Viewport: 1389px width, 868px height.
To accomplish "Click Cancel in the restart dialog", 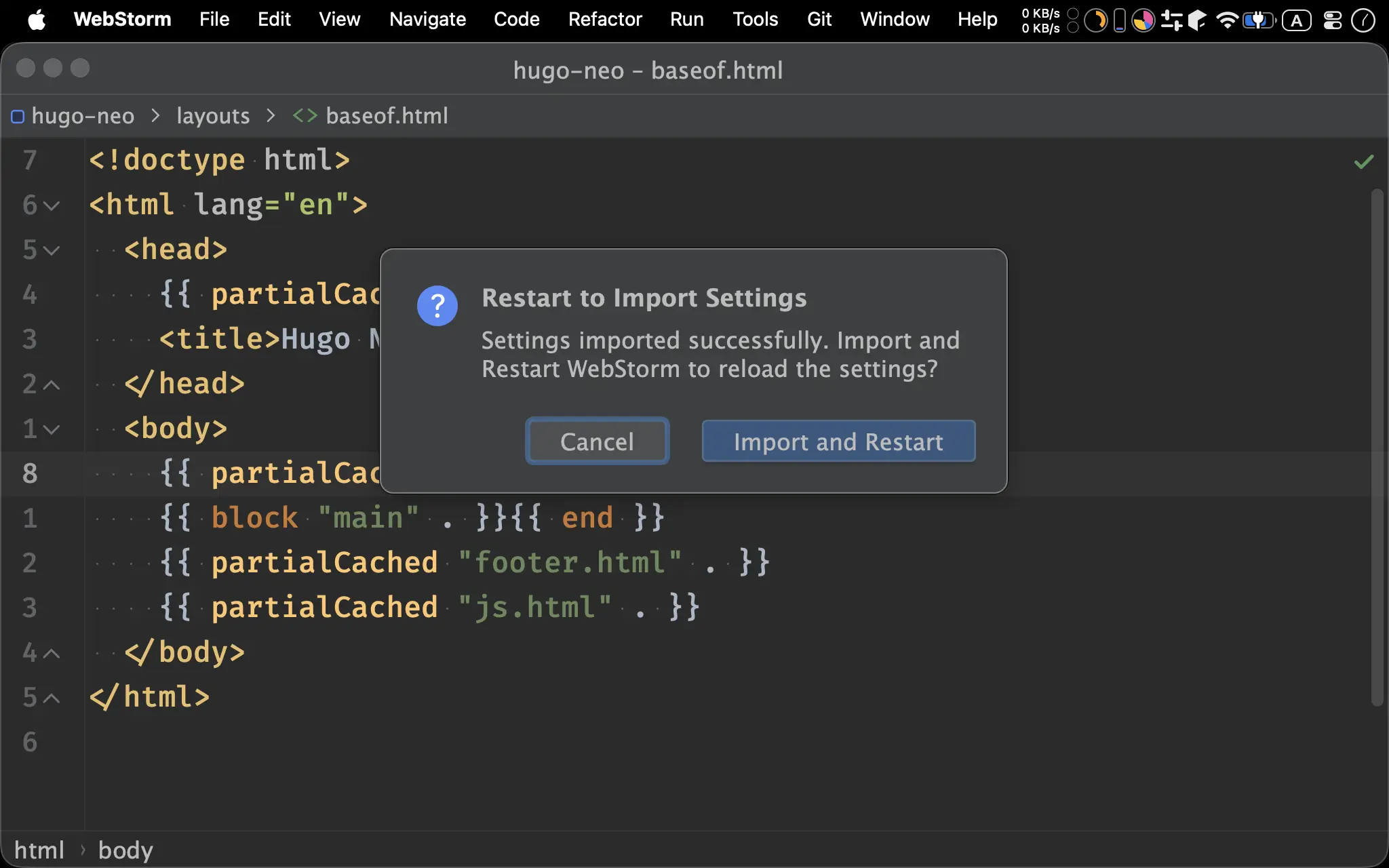I will pyautogui.click(x=597, y=441).
